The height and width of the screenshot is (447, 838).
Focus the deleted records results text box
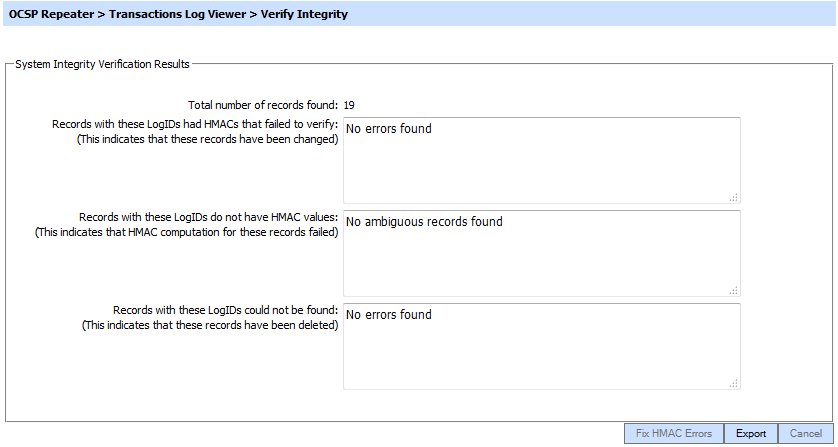coord(540,346)
